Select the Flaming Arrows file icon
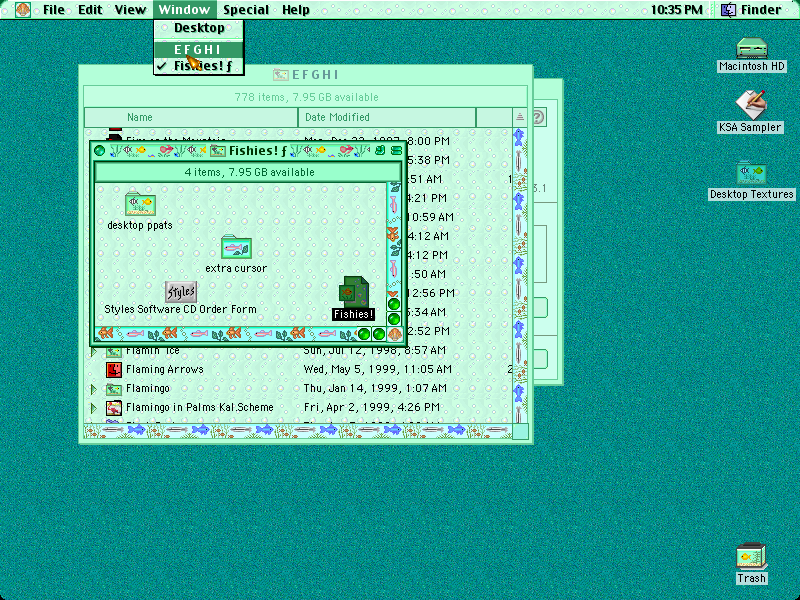The image size is (800, 600). pyautogui.click(x=114, y=369)
